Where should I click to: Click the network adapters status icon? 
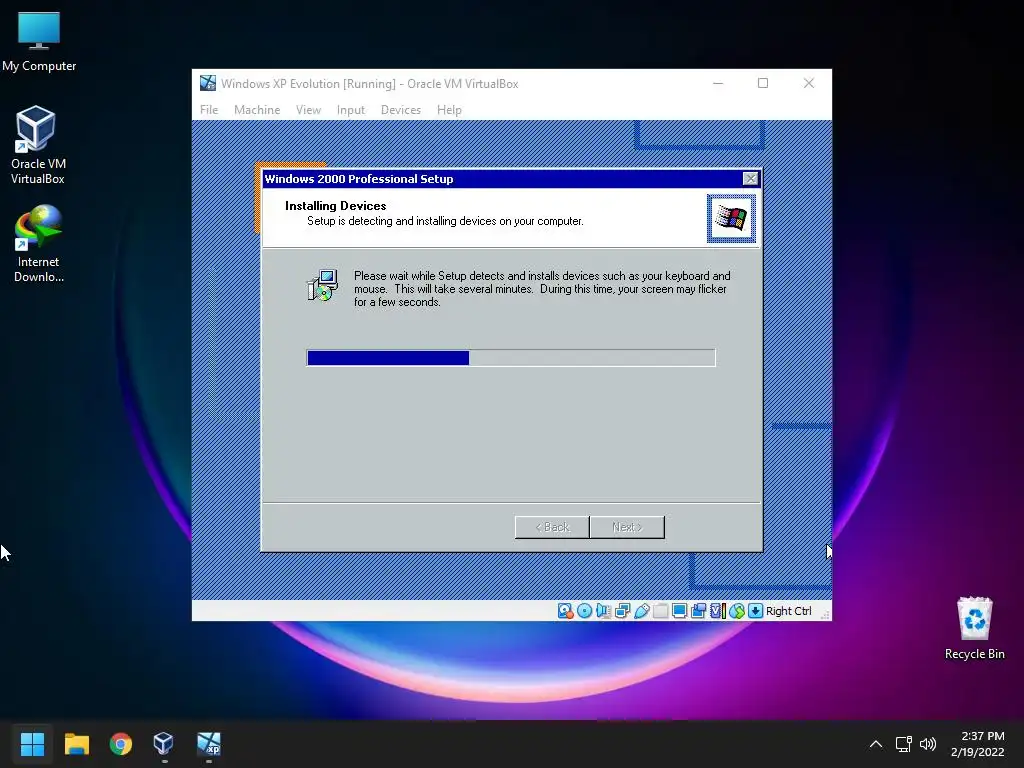[x=622, y=611]
